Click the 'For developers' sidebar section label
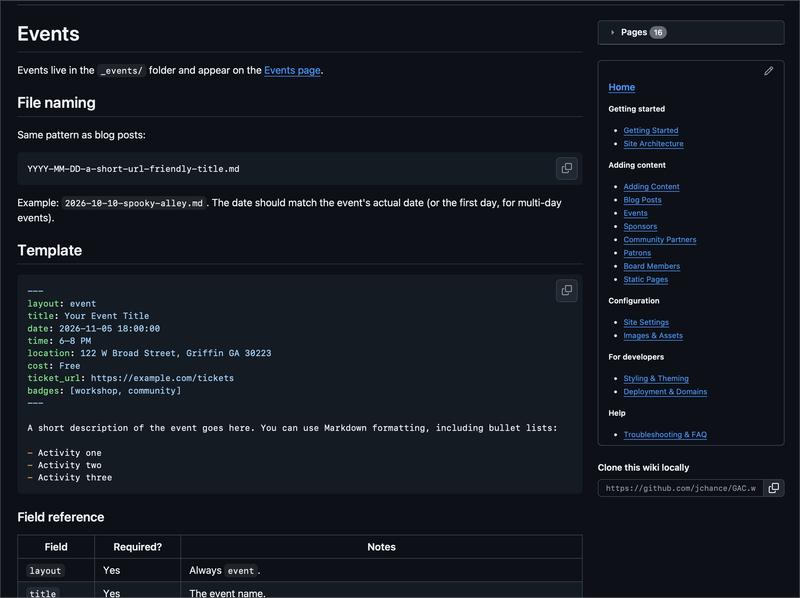 [x=636, y=357]
